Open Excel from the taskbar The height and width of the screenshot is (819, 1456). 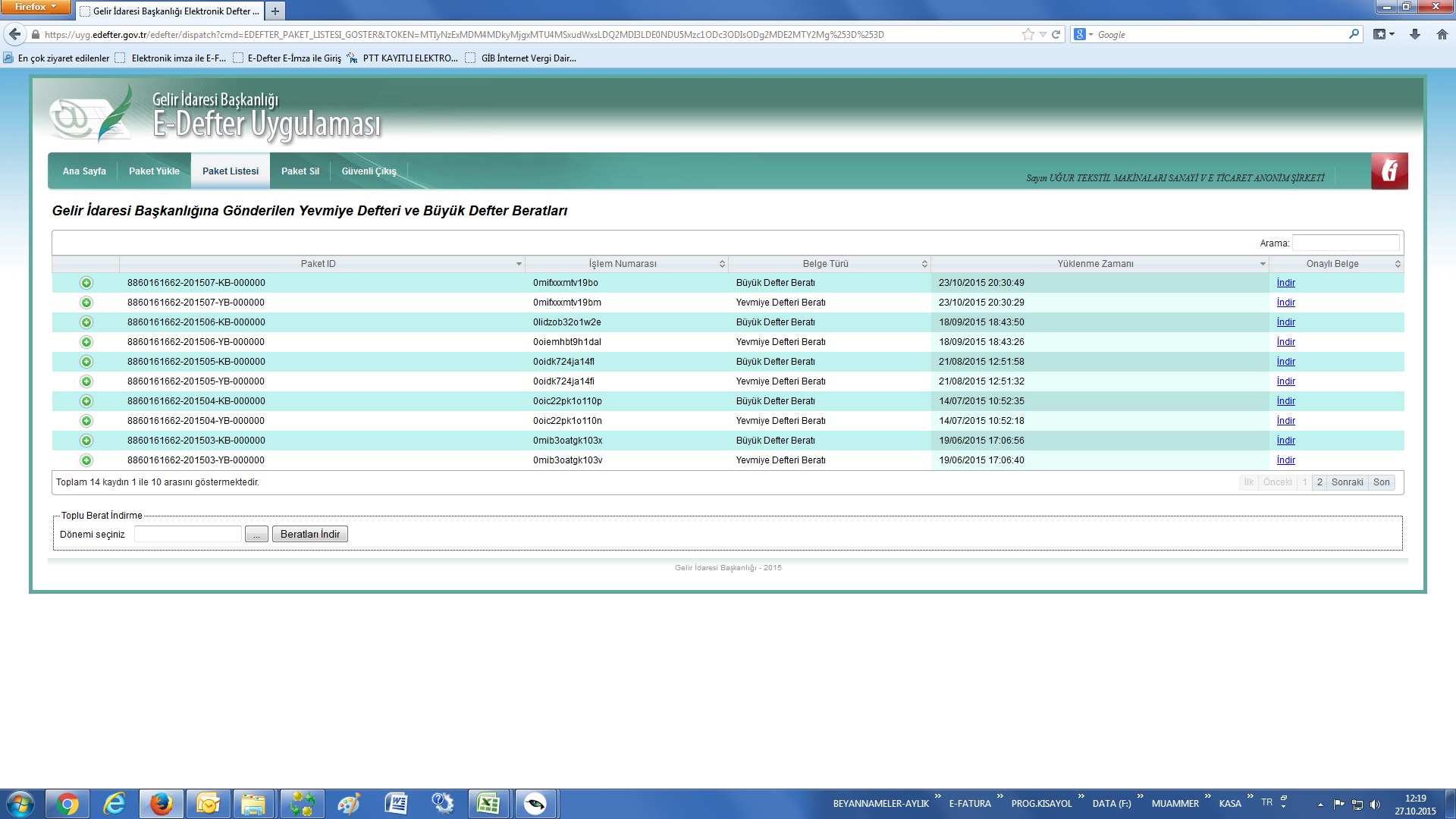(x=488, y=804)
